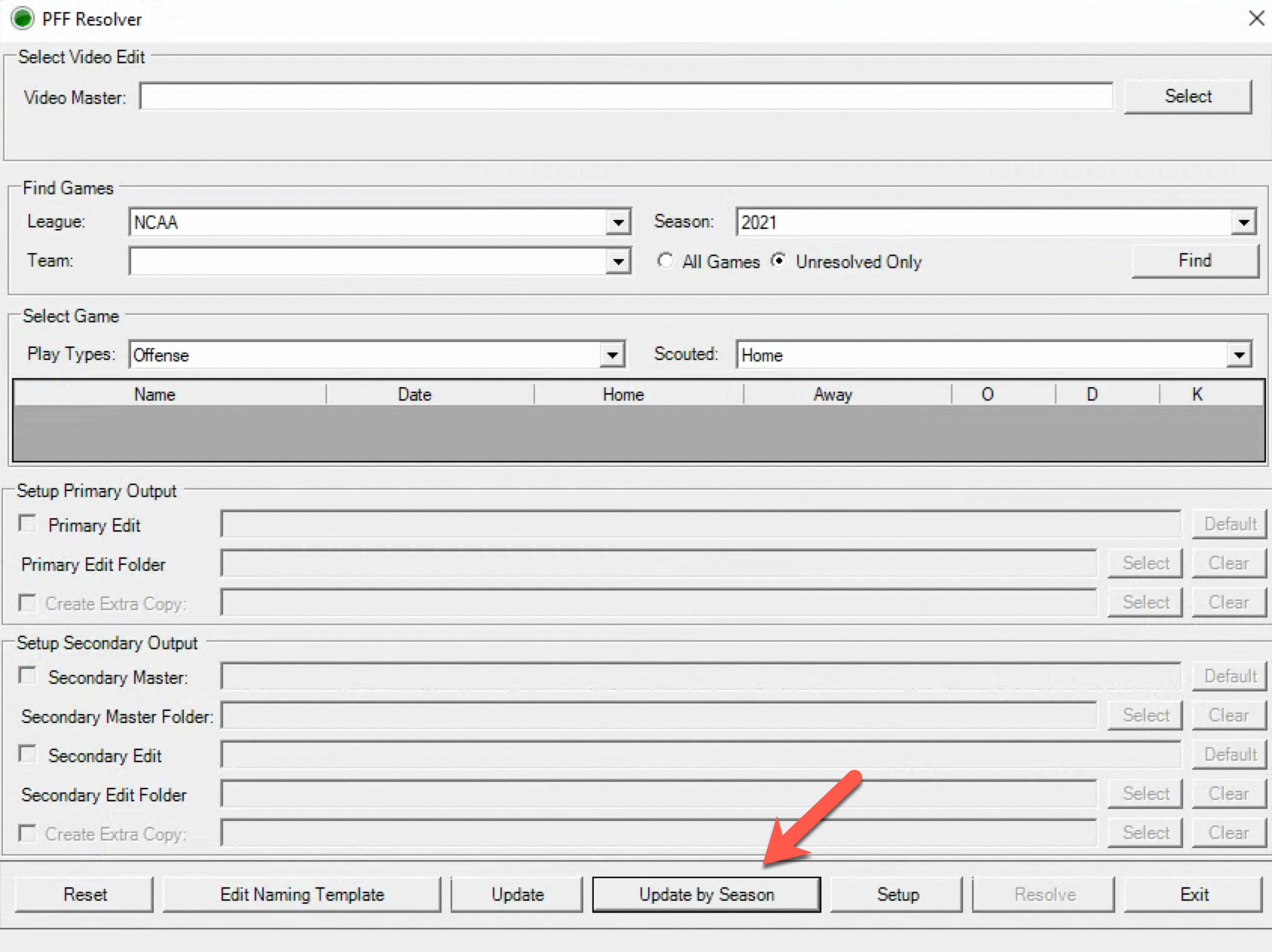
Task: Click the Secondary Master text field
Action: point(701,676)
